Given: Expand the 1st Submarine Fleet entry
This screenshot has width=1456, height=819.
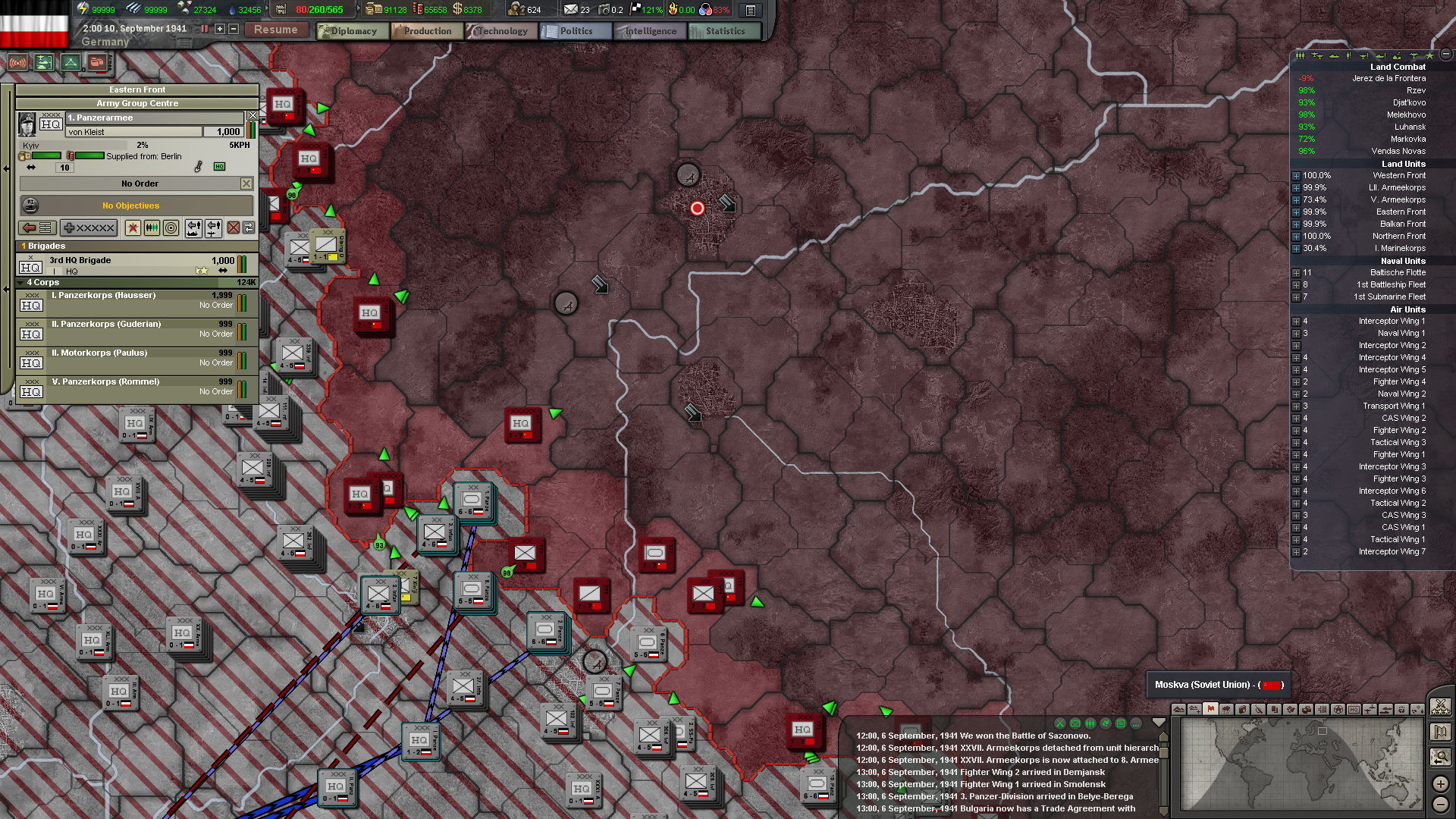Looking at the screenshot, I should click(x=1296, y=297).
